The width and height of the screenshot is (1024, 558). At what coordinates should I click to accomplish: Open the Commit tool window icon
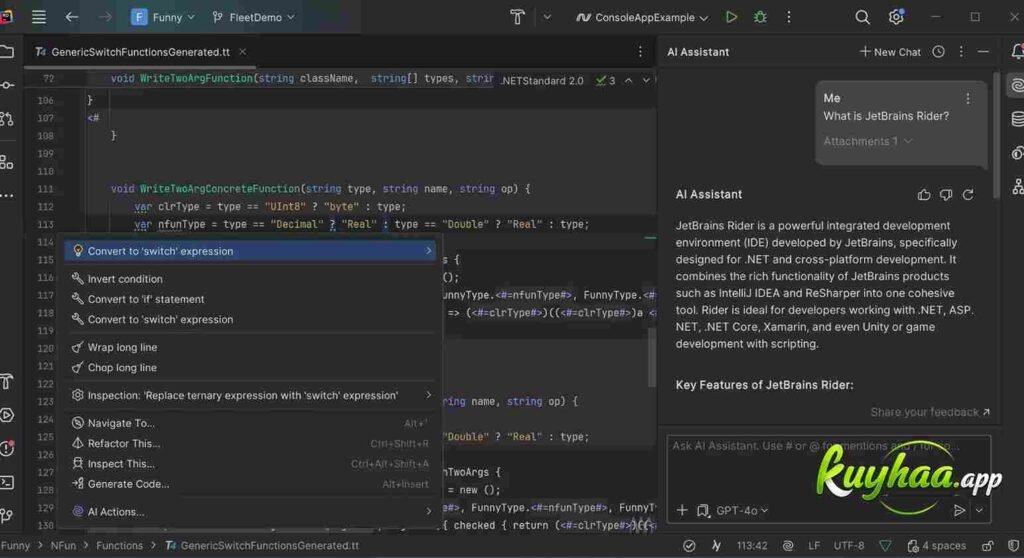pyautogui.click(x=7, y=86)
